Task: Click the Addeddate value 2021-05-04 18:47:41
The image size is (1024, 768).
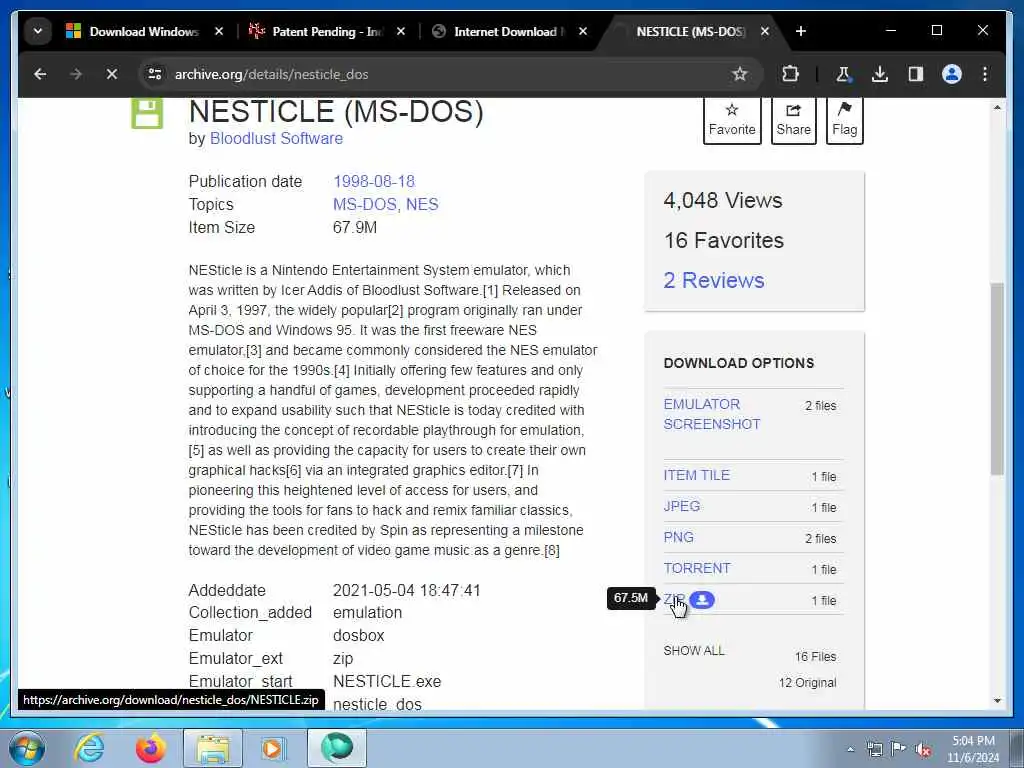Action: coord(407,590)
